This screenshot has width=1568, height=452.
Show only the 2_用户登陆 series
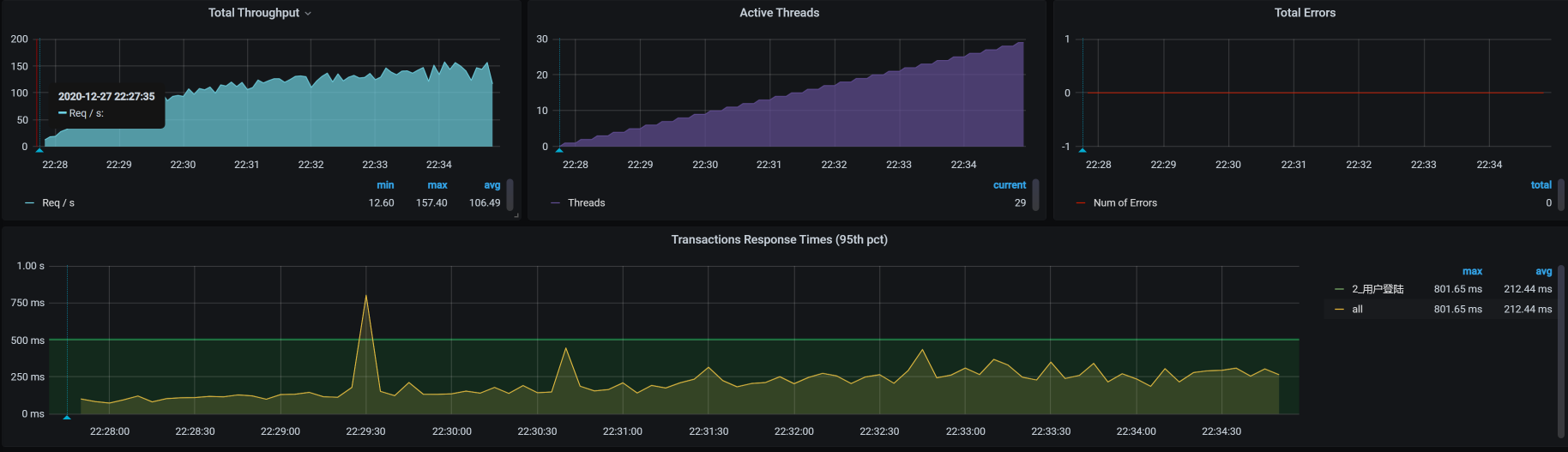(1378, 289)
